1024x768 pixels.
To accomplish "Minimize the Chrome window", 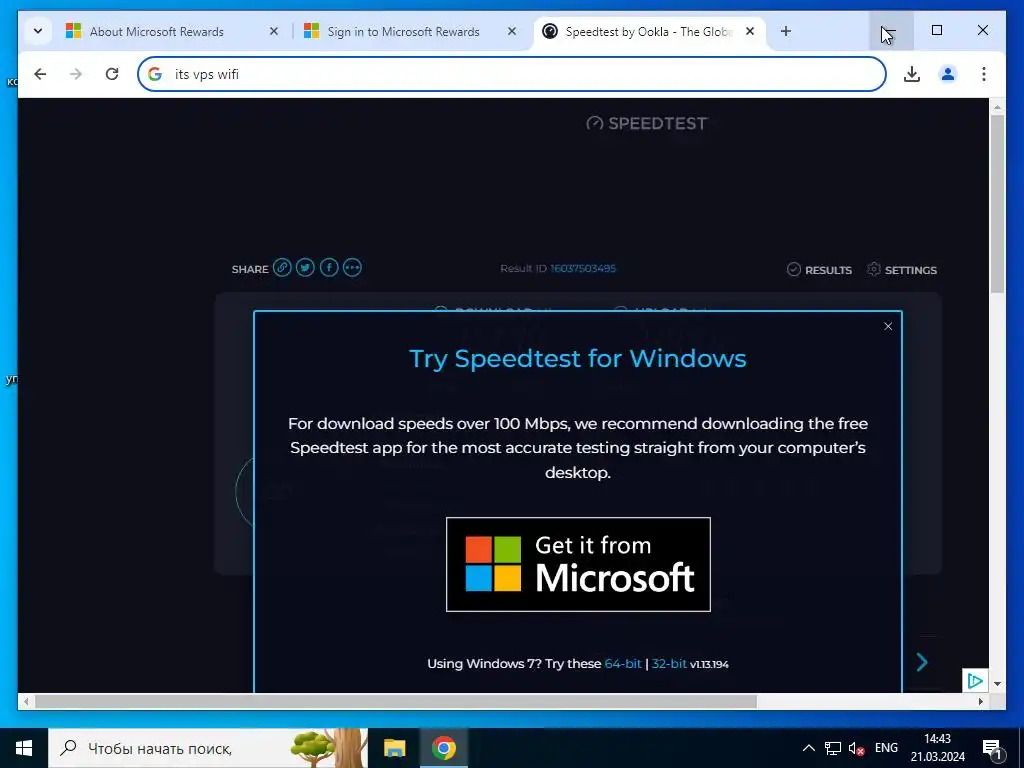I will (891, 31).
